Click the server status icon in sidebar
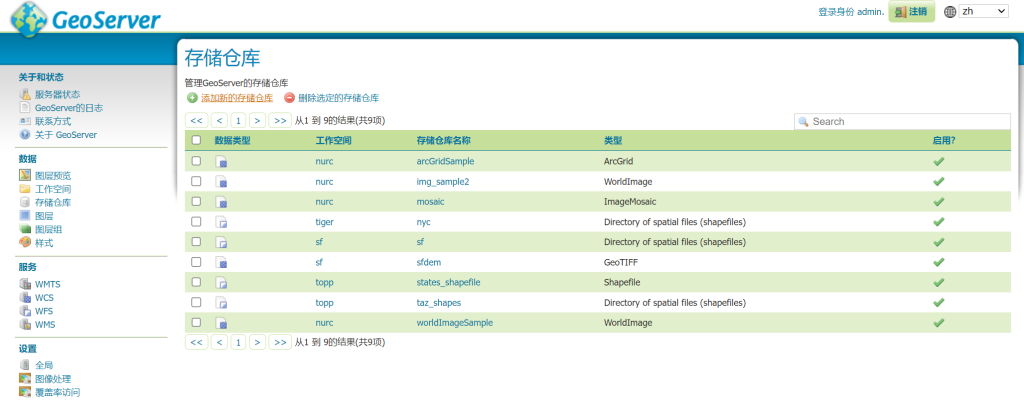The image size is (1024, 404). tap(25, 94)
